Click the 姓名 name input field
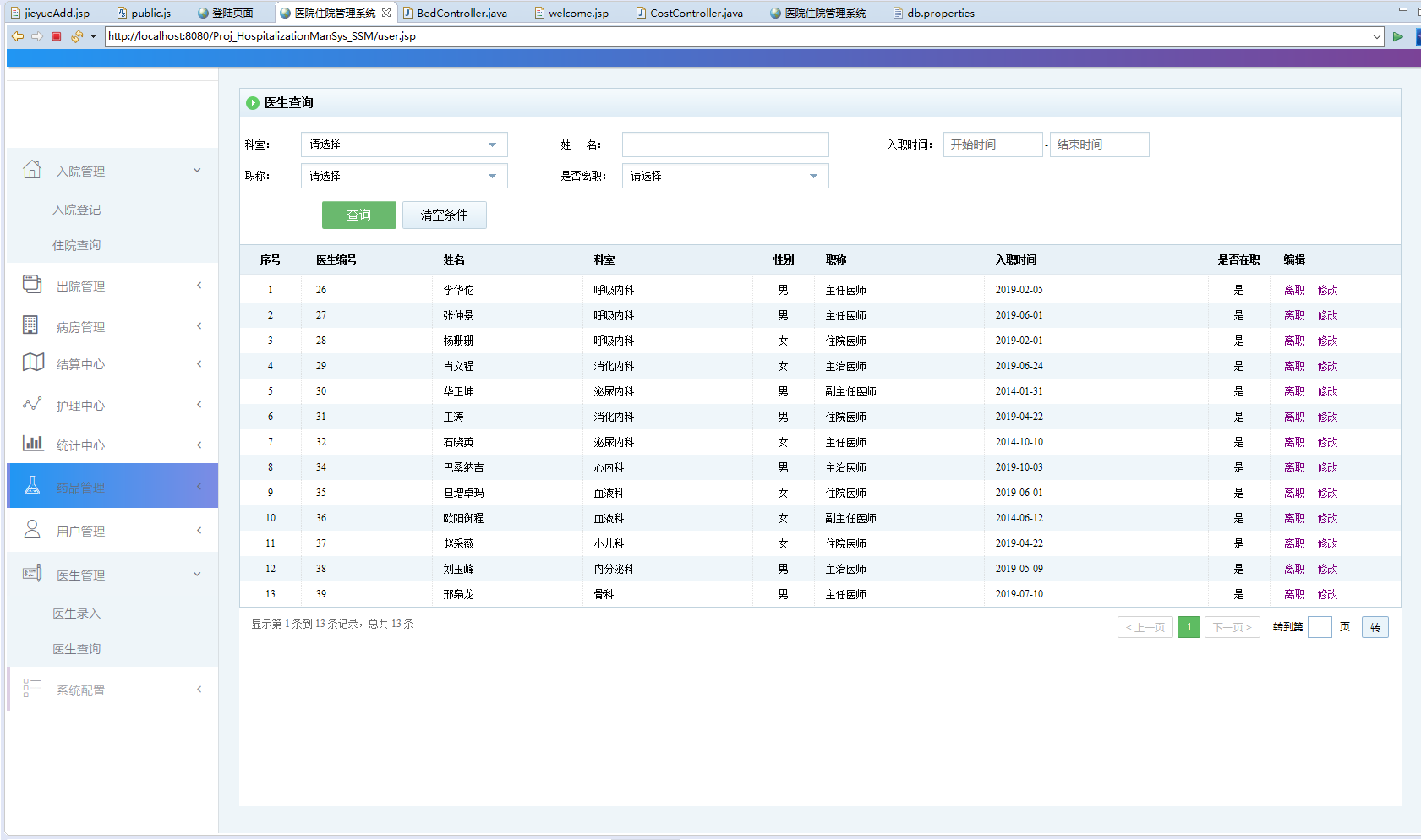This screenshot has width=1421, height=840. (x=725, y=145)
